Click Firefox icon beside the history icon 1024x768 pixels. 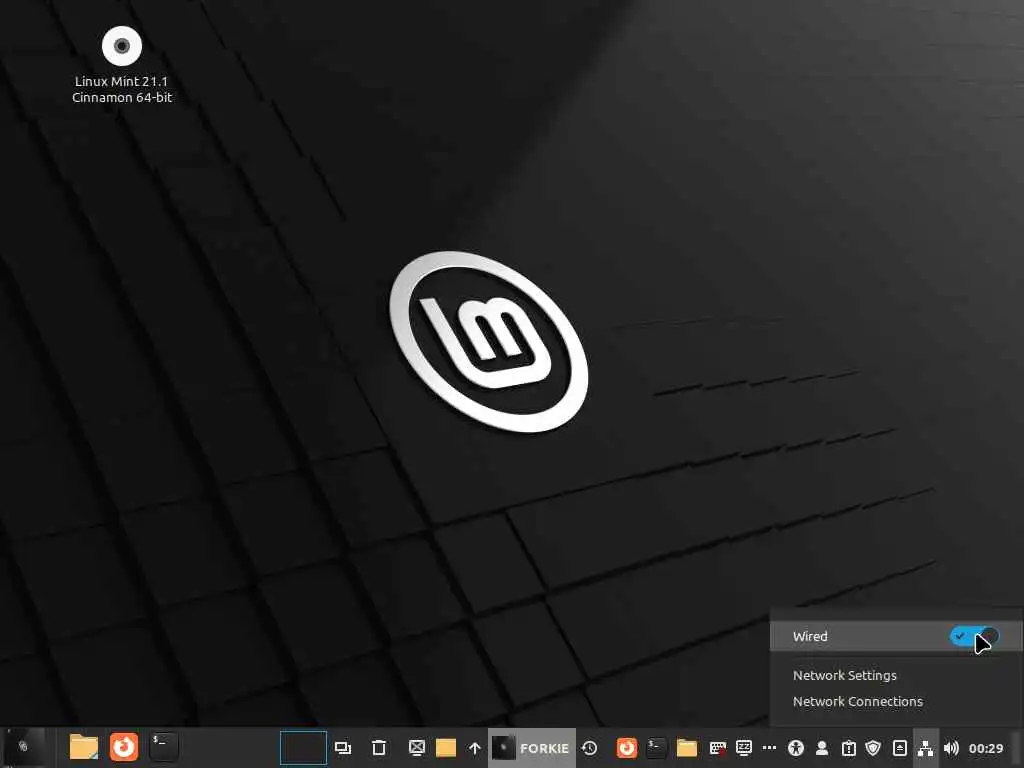tap(627, 748)
